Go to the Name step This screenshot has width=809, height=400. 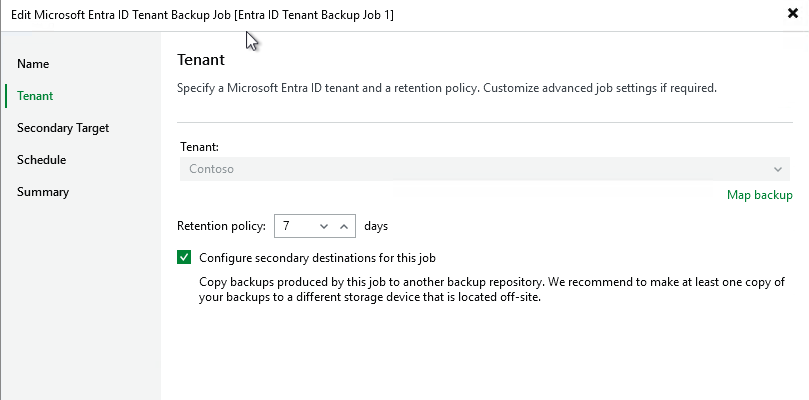coord(33,64)
